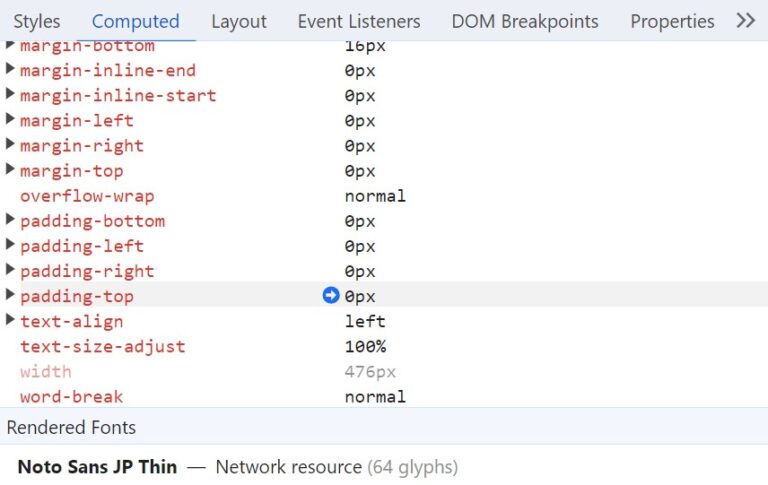Expand the padding-left property

11,245
